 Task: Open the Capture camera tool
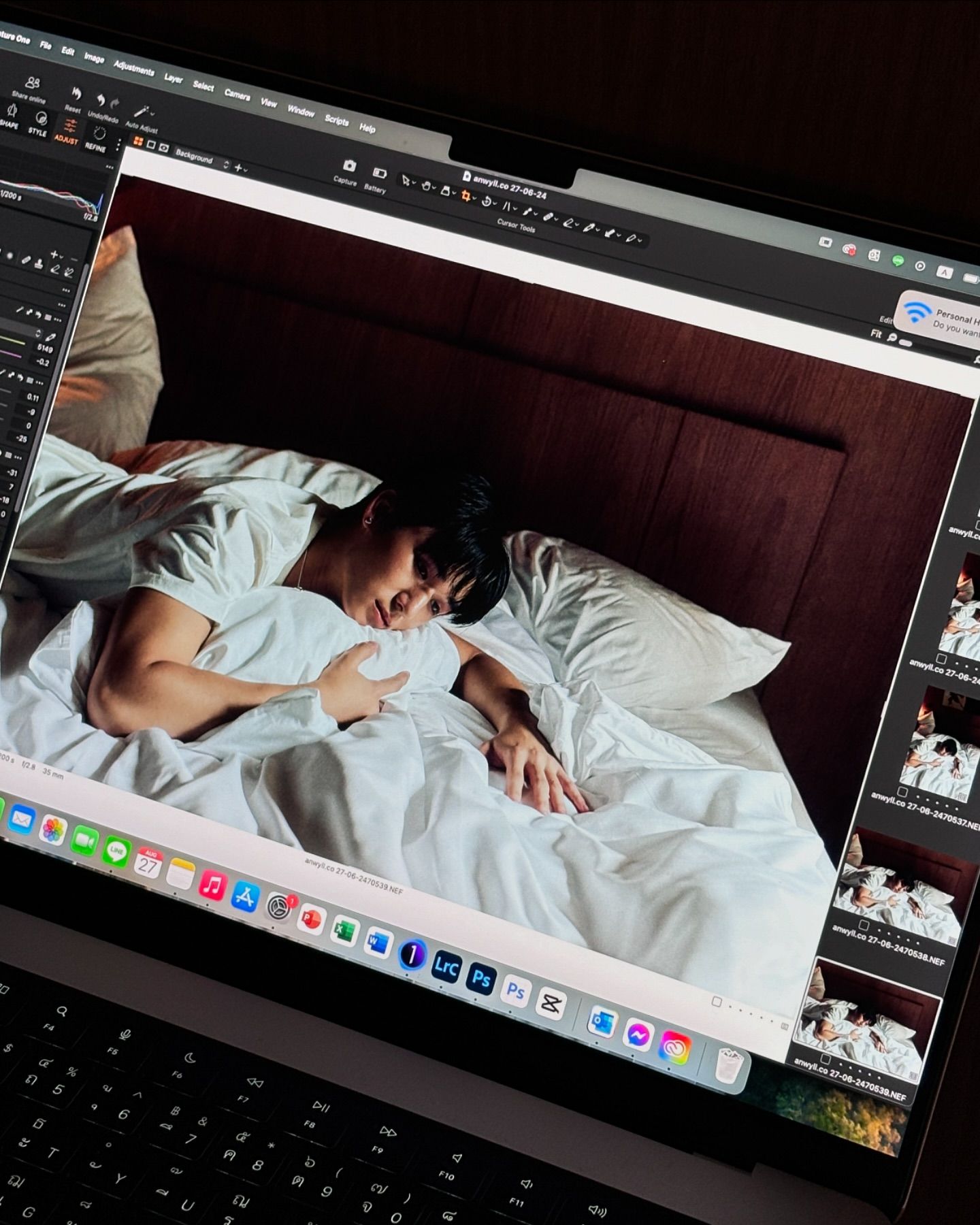coord(349,166)
